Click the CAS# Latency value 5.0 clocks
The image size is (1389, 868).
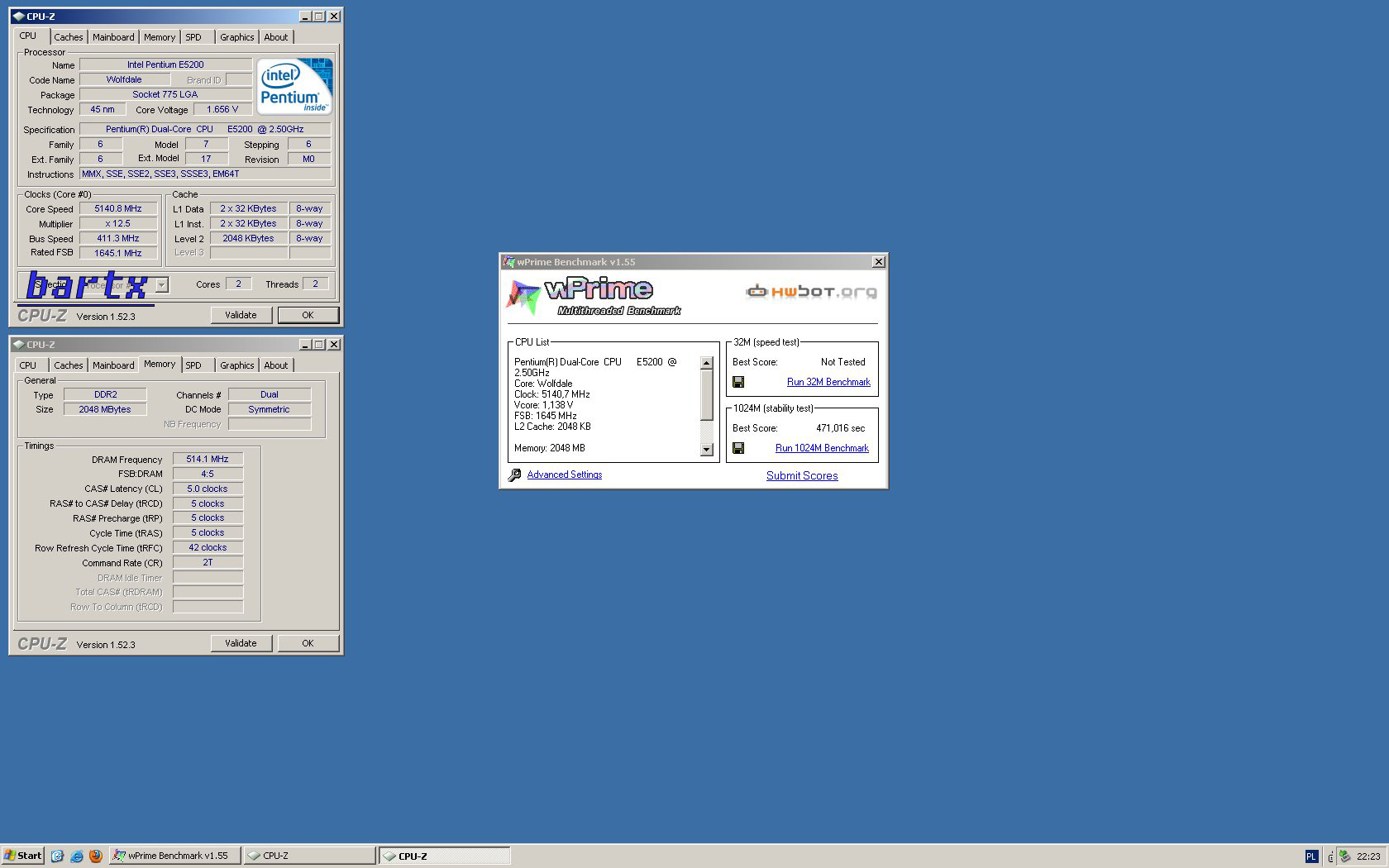(x=208, y=489)
